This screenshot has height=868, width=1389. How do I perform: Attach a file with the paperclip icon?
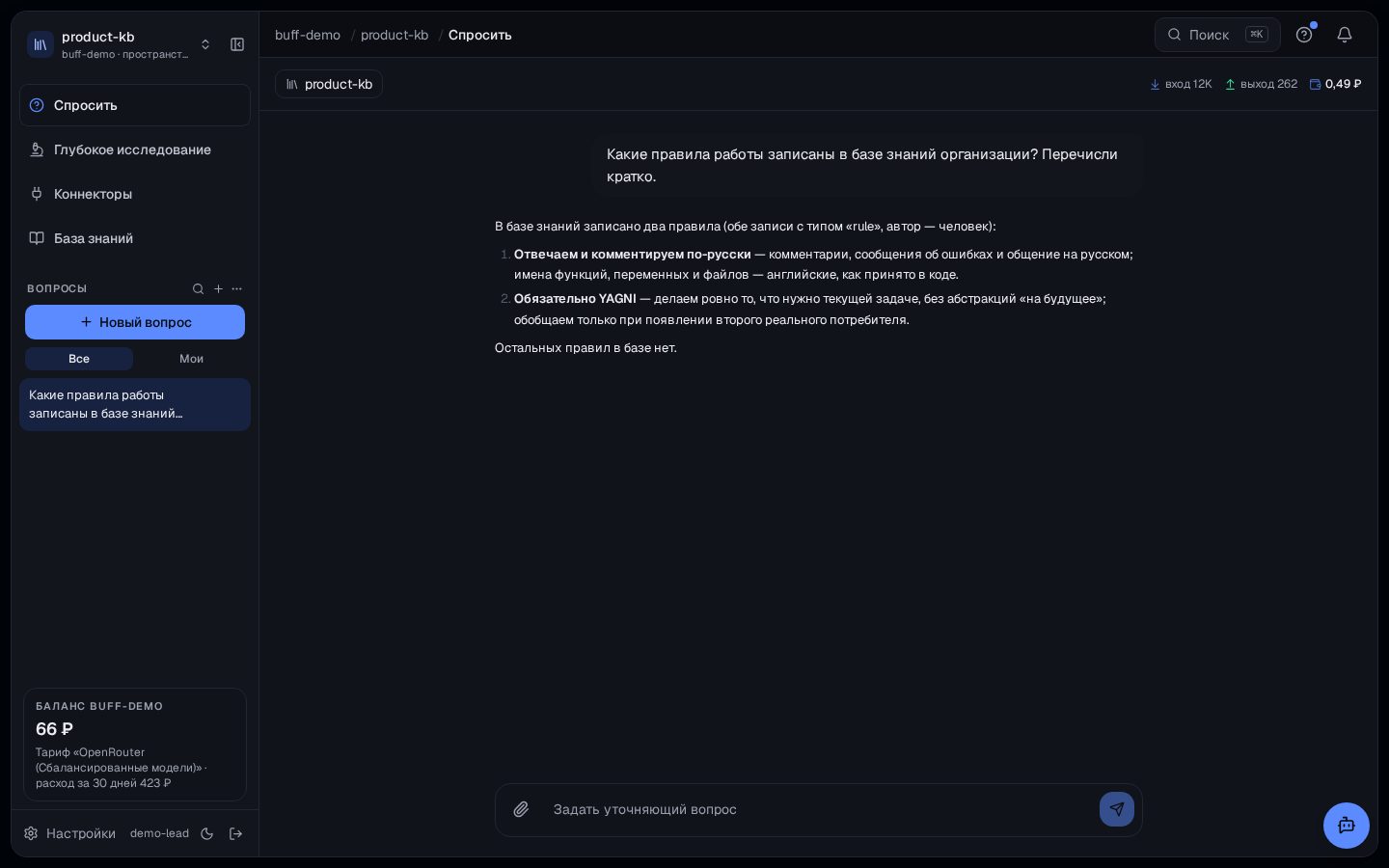coord(521,809)
